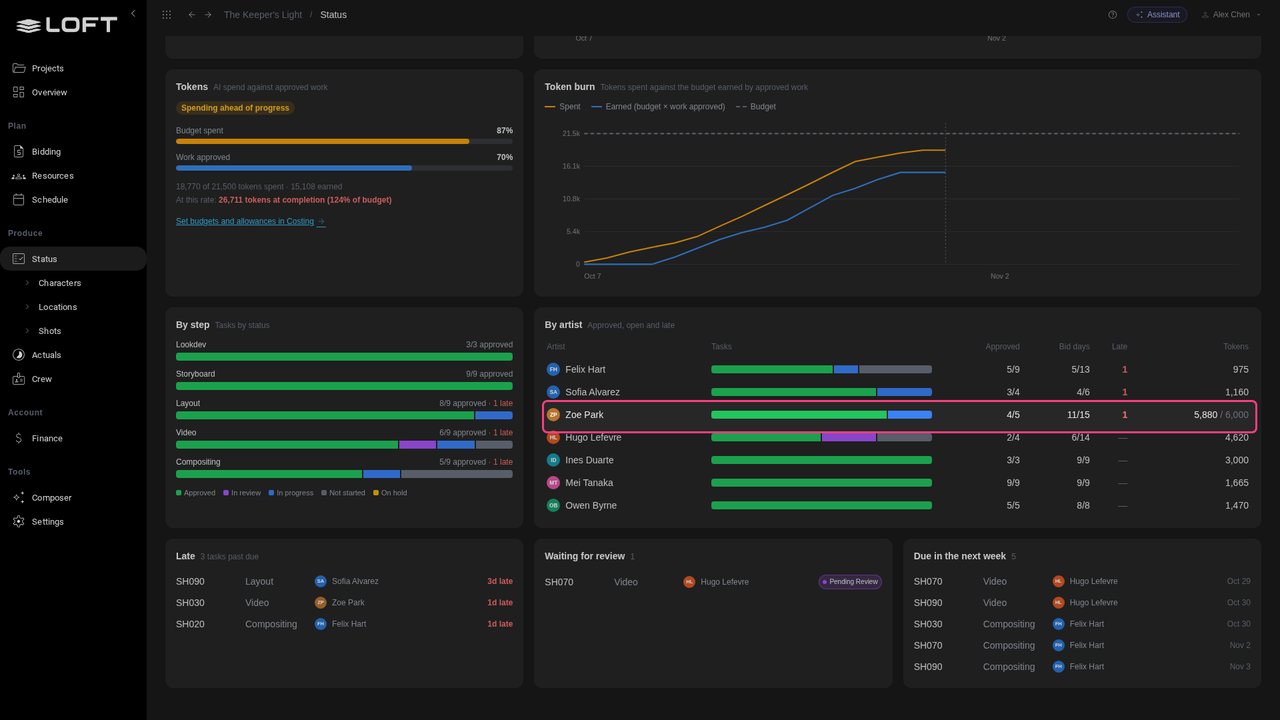Screen dimensions: 1280x720
Task: Click the Tokens column header
Action: click(1235, 347)
